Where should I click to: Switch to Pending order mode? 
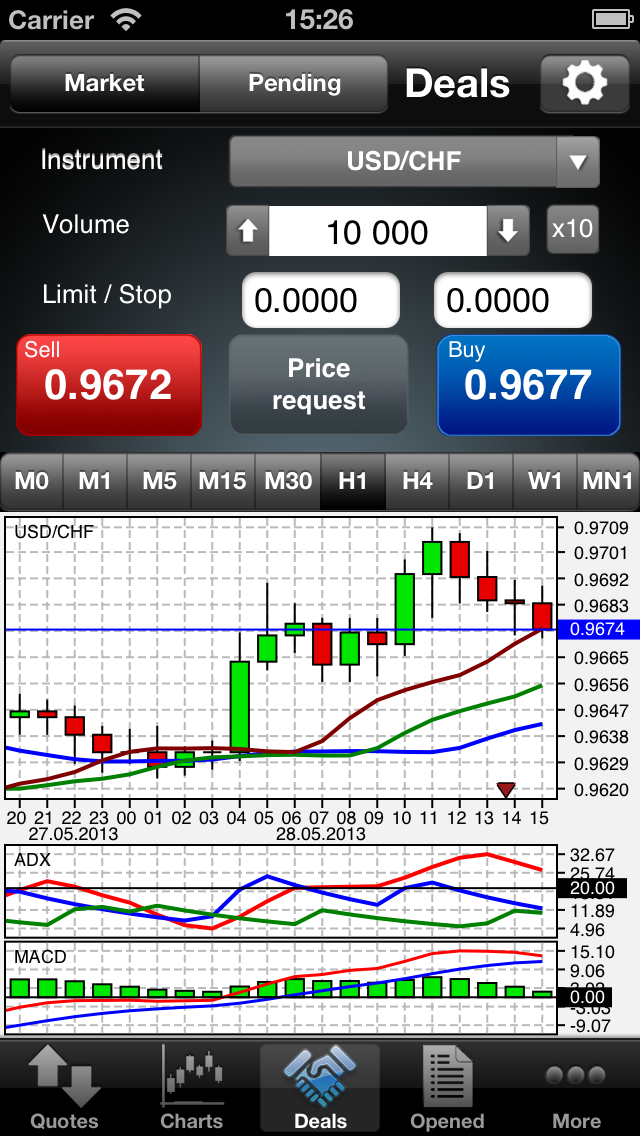pyautogui.click(x=294, y=84)
